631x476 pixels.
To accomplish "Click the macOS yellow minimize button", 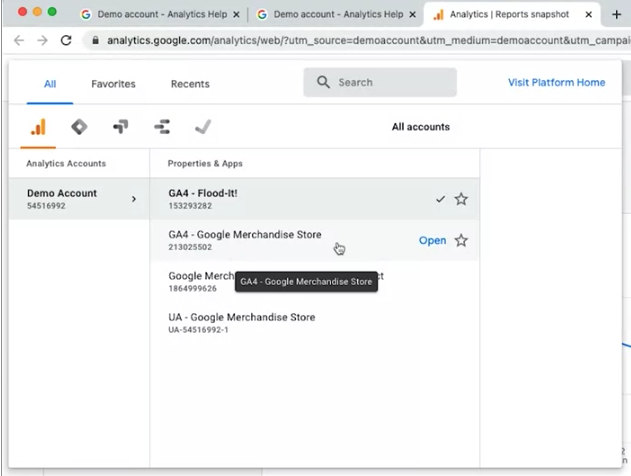I will (37, 12).
